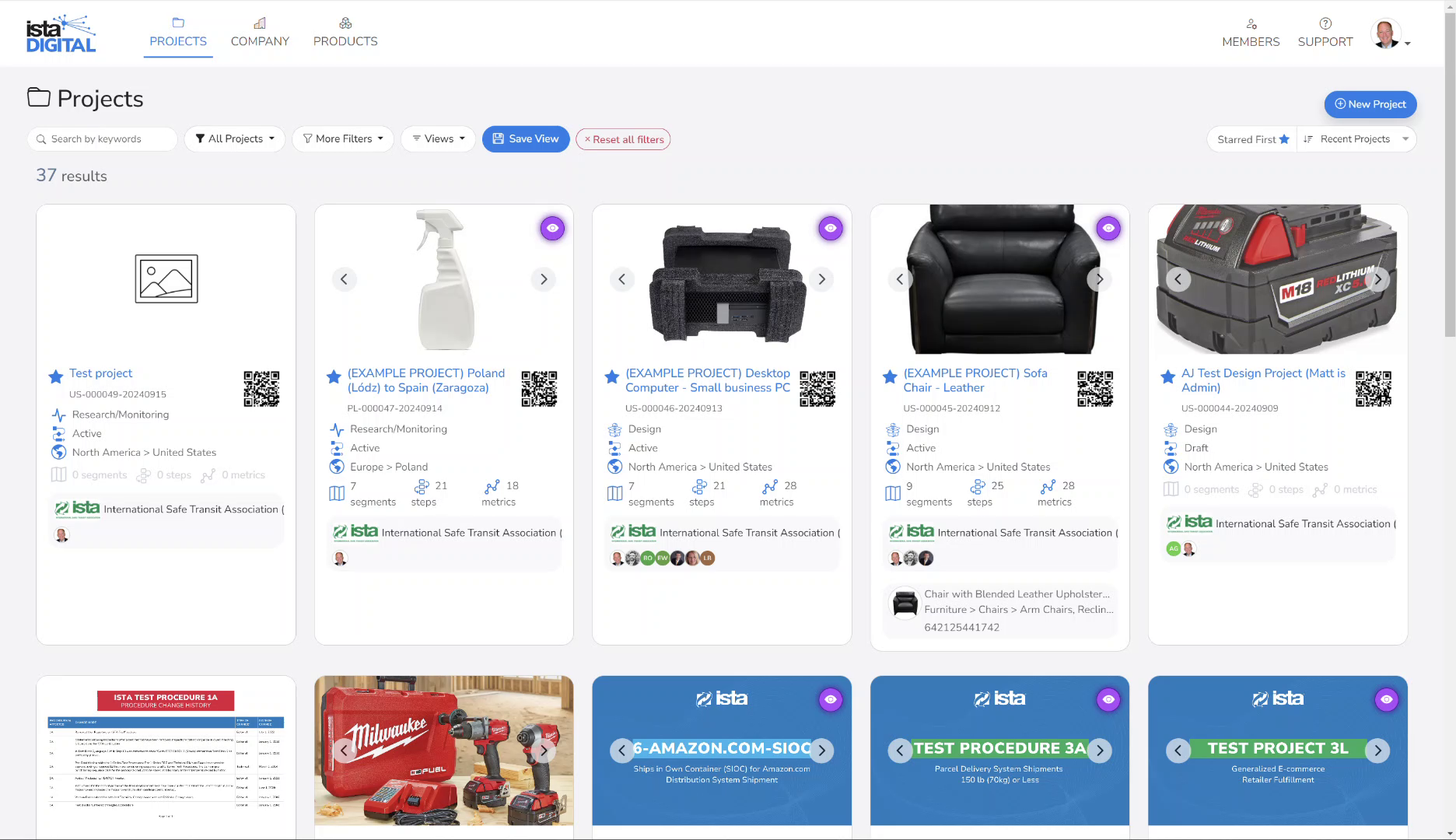Show previous image of Sofa Chair project
Screen dimensions: 1456x840
(x=900, y=279)
